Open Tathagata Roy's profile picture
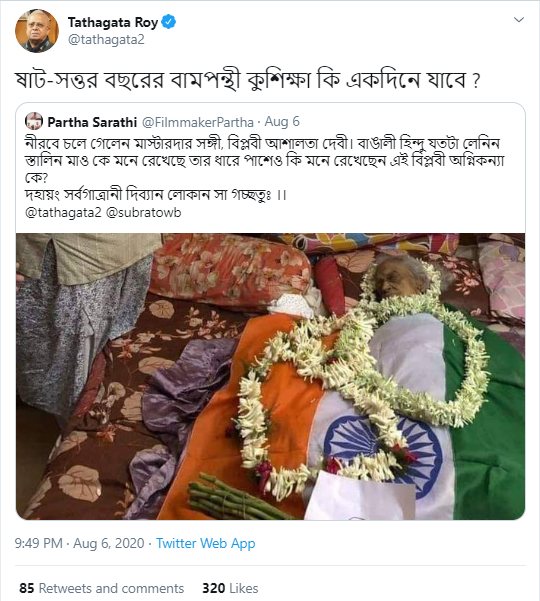Image resolution: width=540 pixels, height=601 pixels. click(37, 31)
